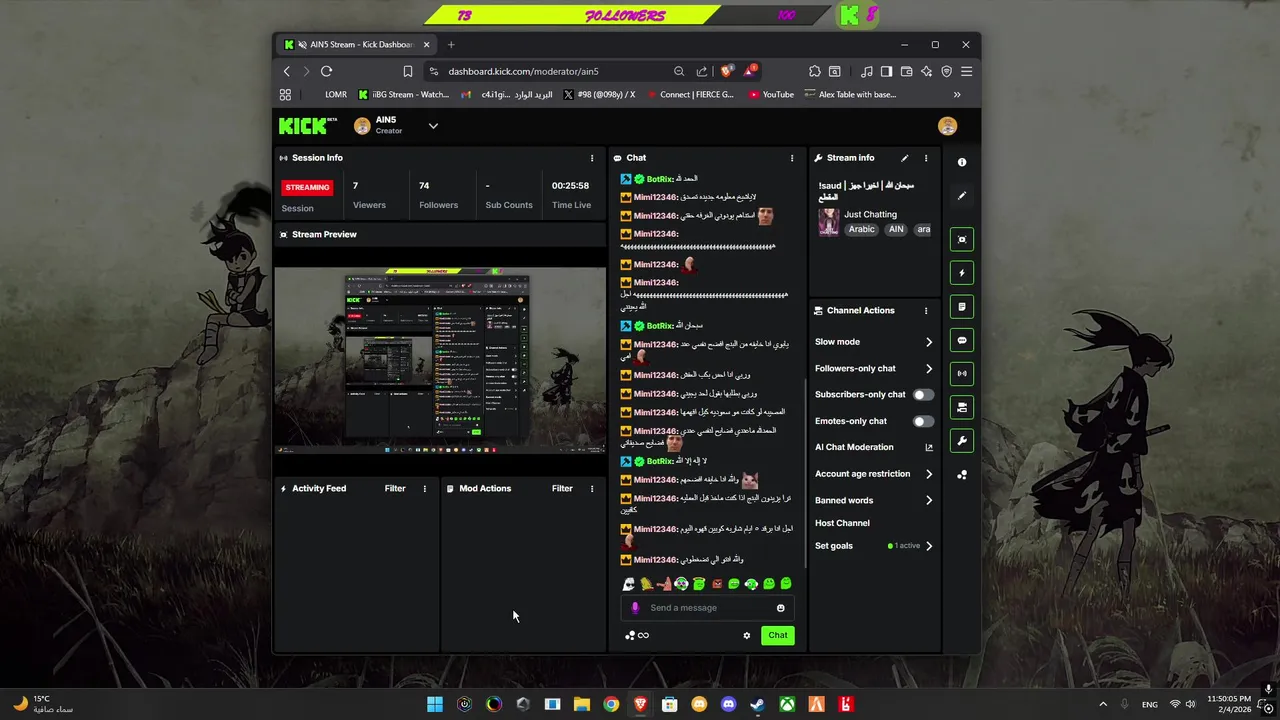Open Steam from the Windows taskbar
This screenshot has width=1280, height=720.
758,704
